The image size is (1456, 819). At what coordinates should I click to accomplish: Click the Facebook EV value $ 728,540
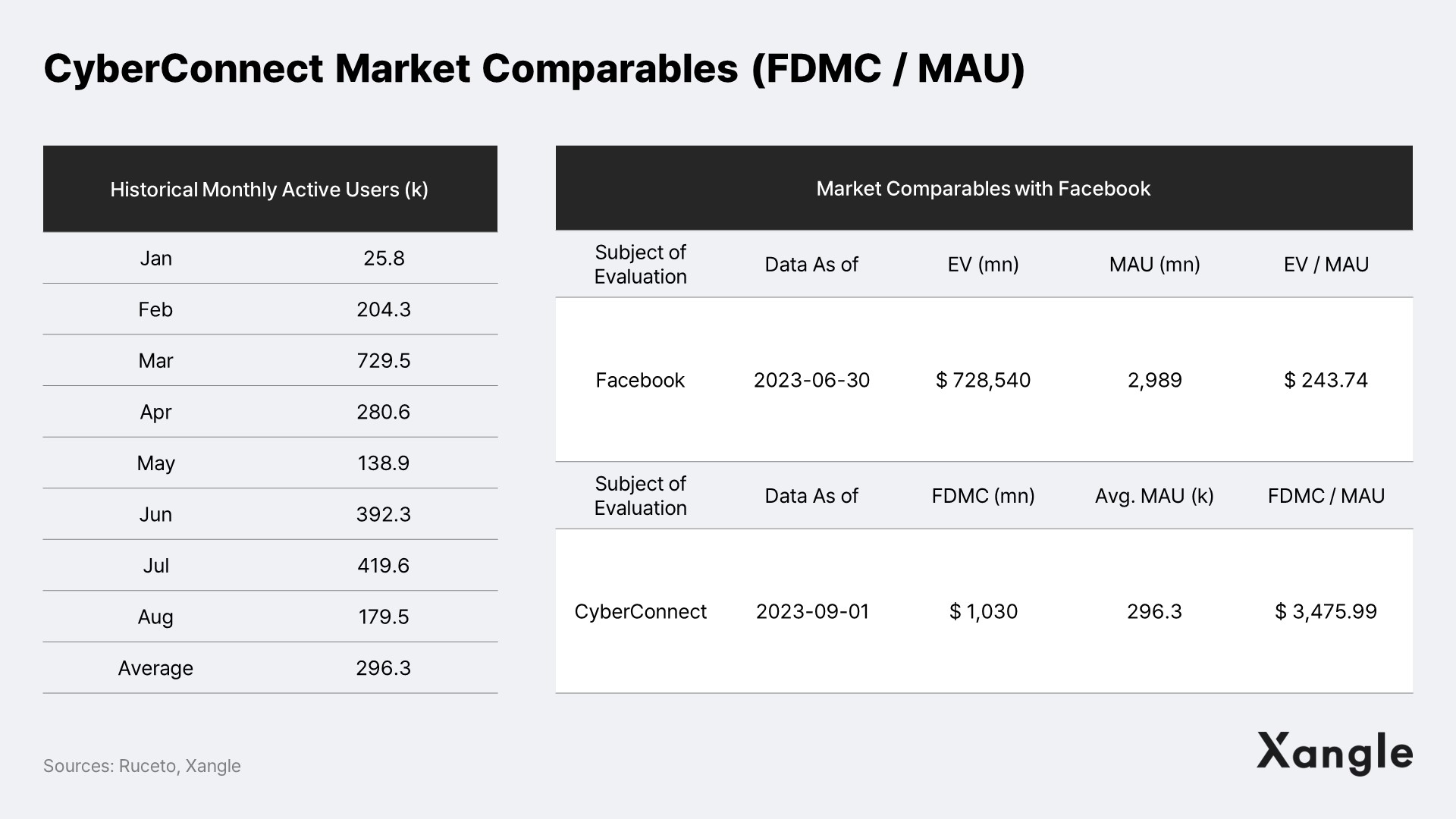(x=984, y=380)
